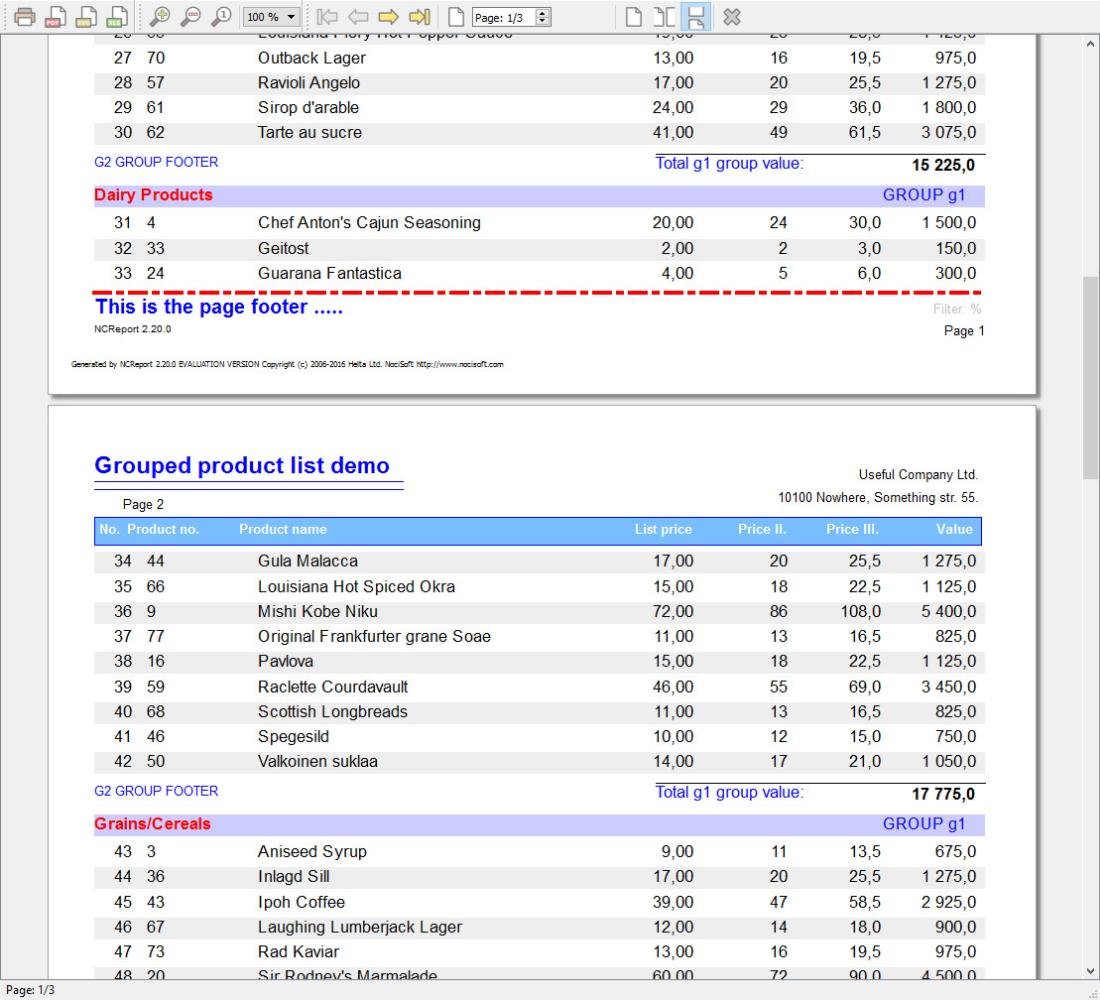Export the report to SVG

coord(87,17)
